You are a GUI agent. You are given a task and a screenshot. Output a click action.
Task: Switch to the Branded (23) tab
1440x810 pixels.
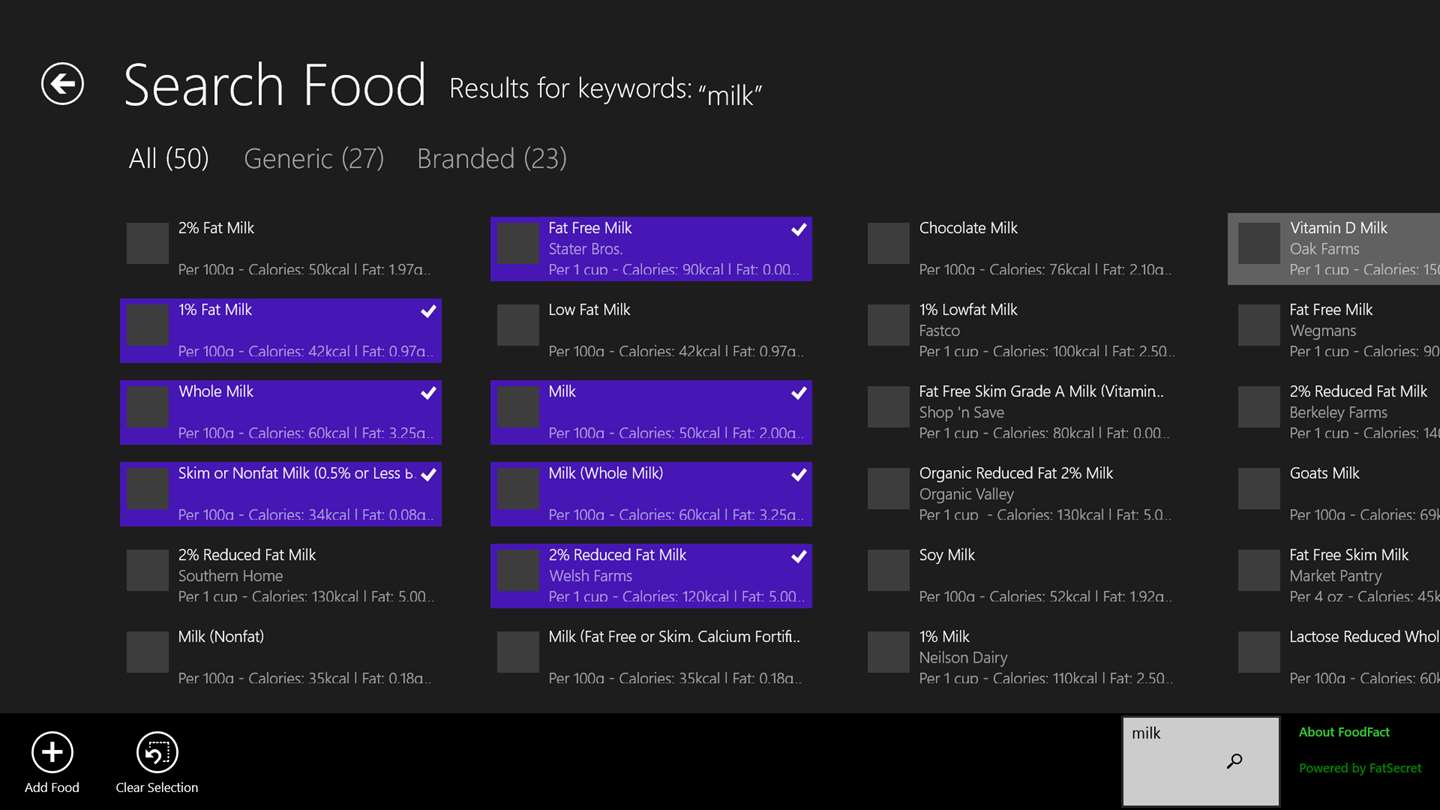point(492,159)
